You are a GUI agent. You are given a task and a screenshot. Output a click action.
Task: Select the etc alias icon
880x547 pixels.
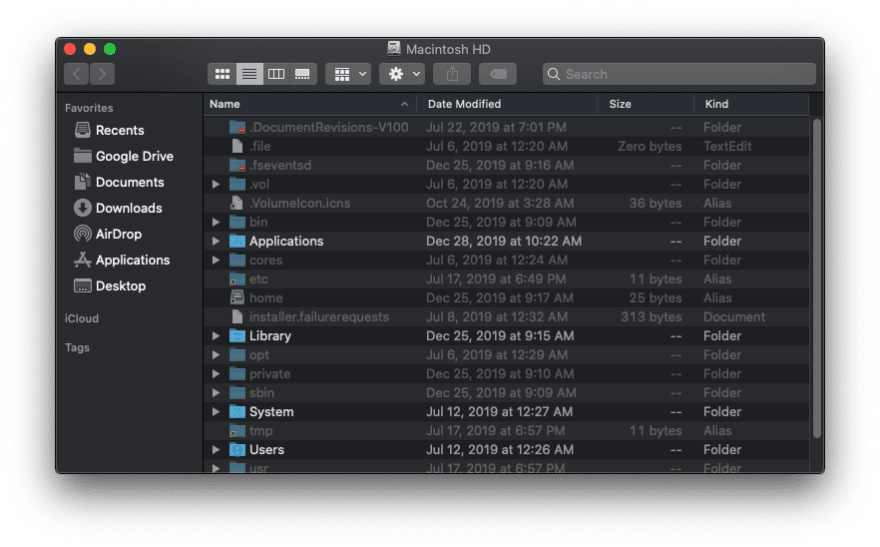click(237, 279)
